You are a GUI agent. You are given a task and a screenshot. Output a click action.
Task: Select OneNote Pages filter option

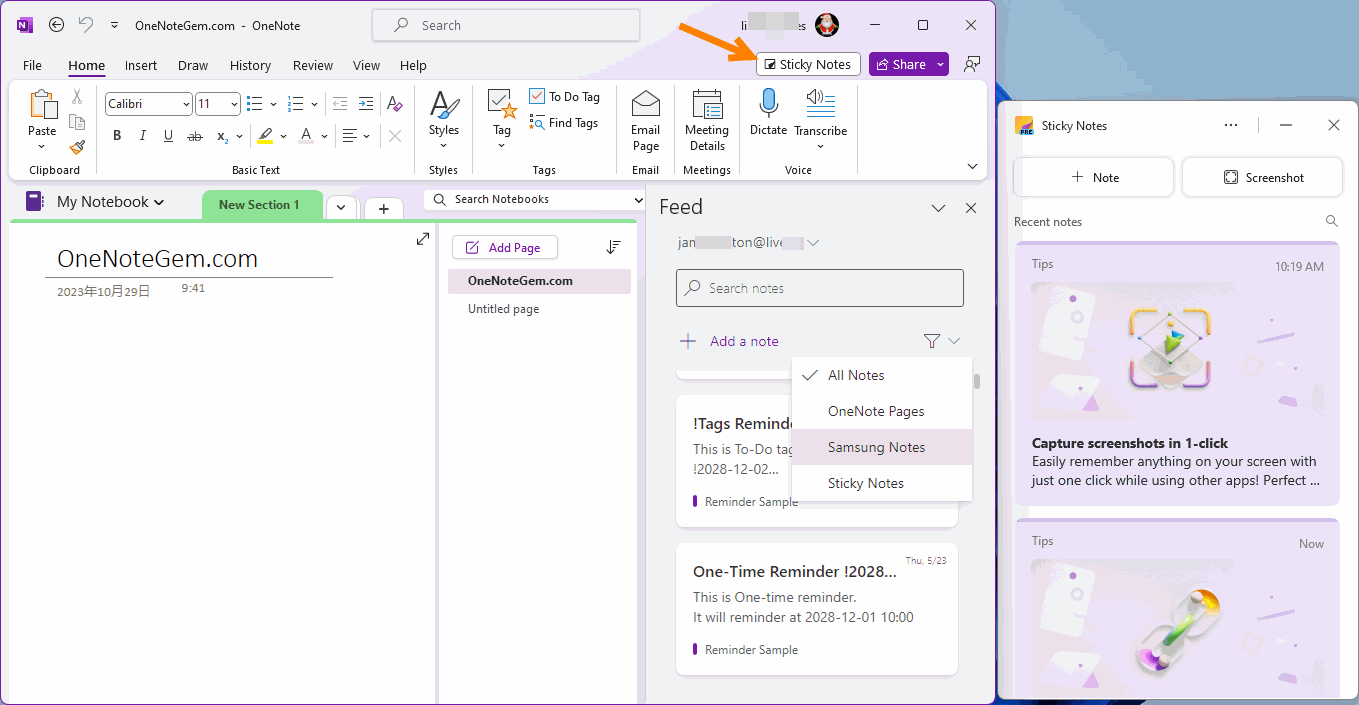[x=882, y=411]
